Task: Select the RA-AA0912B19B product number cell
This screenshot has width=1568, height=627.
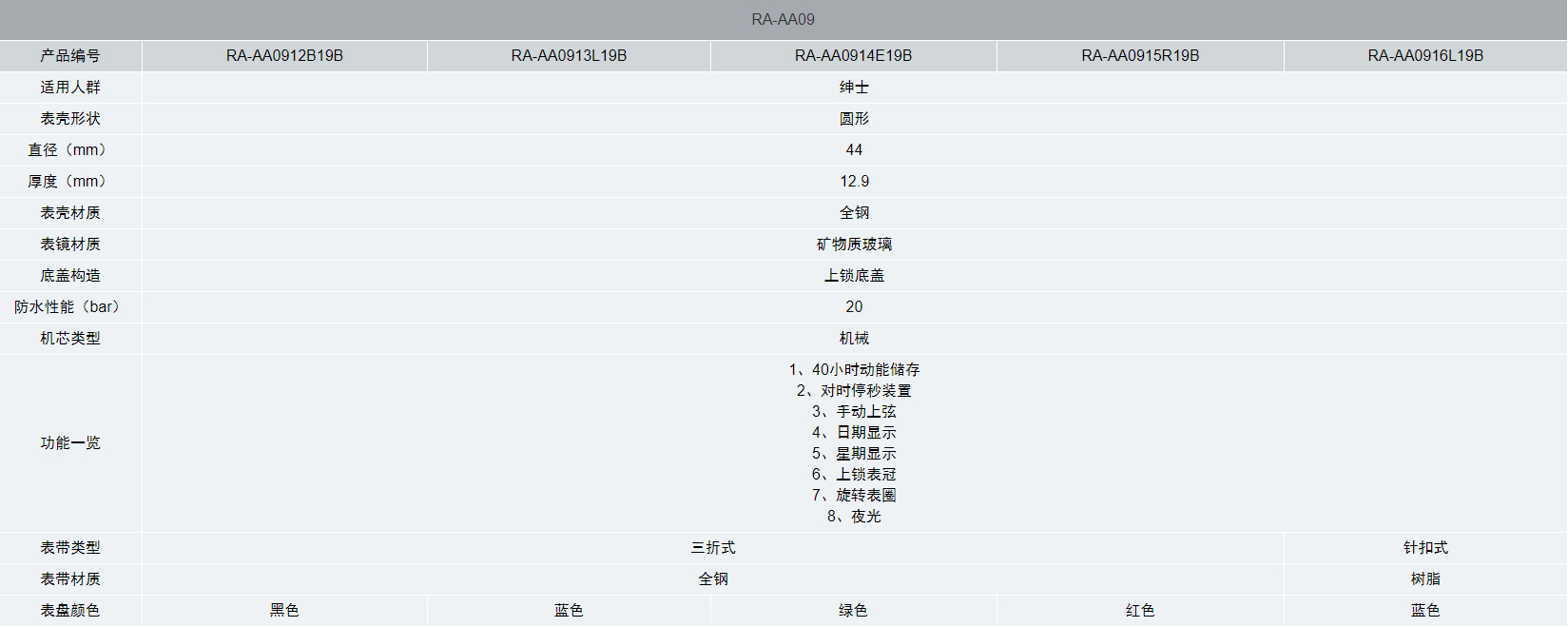Action: 284,55
